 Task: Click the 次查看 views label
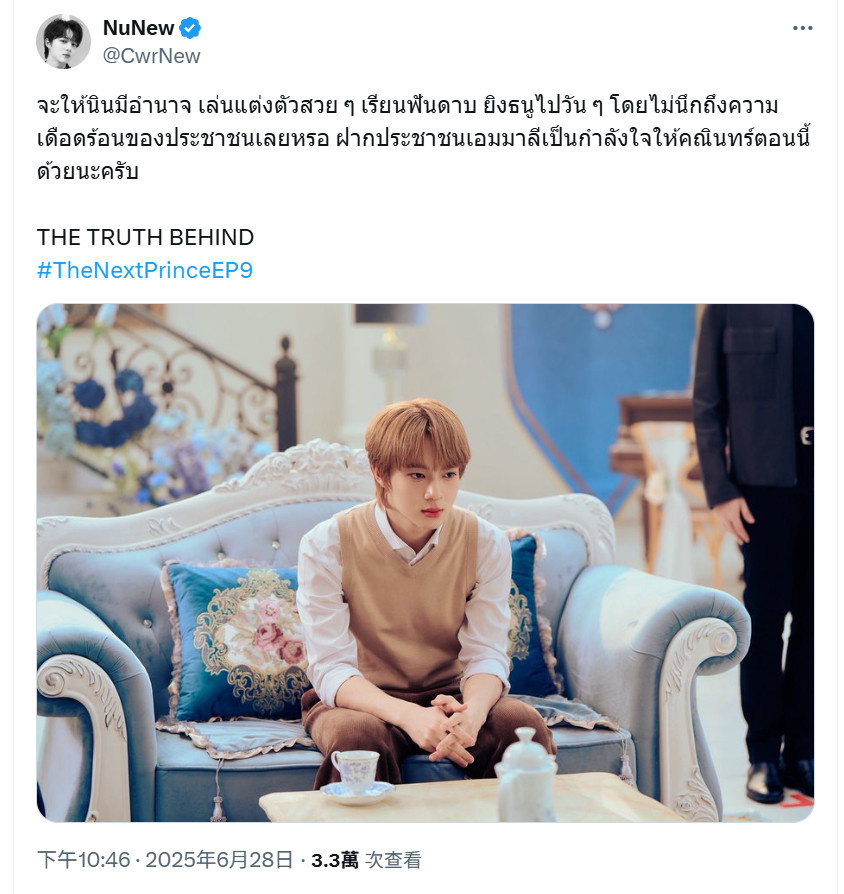[393, 860]
